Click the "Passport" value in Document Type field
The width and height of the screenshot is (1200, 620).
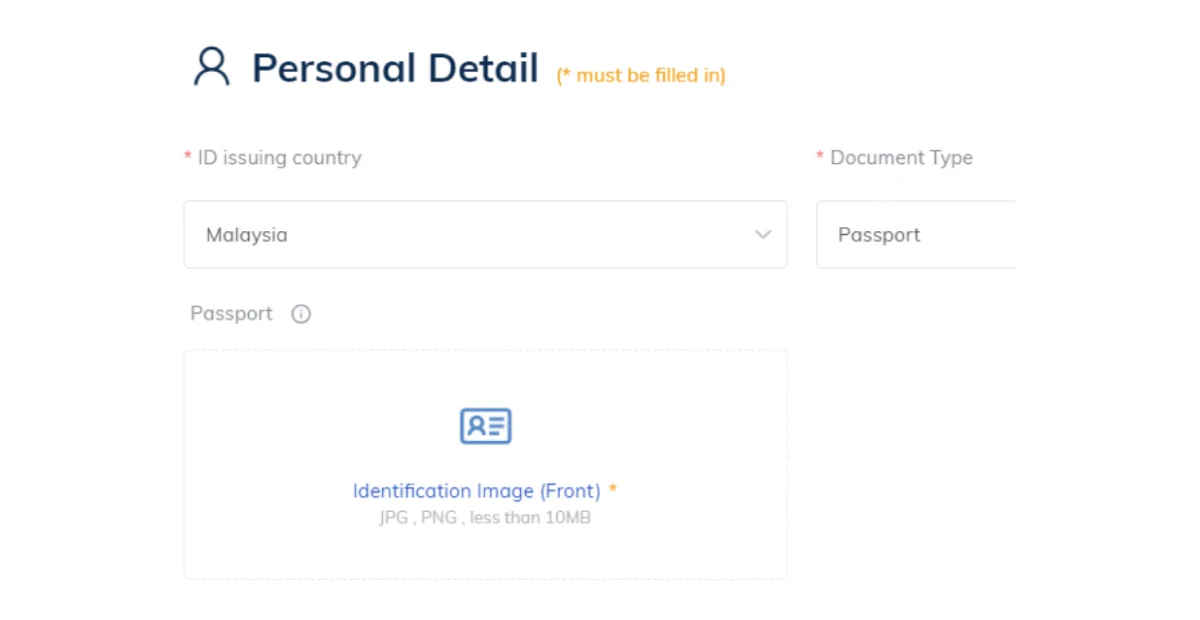879,235
